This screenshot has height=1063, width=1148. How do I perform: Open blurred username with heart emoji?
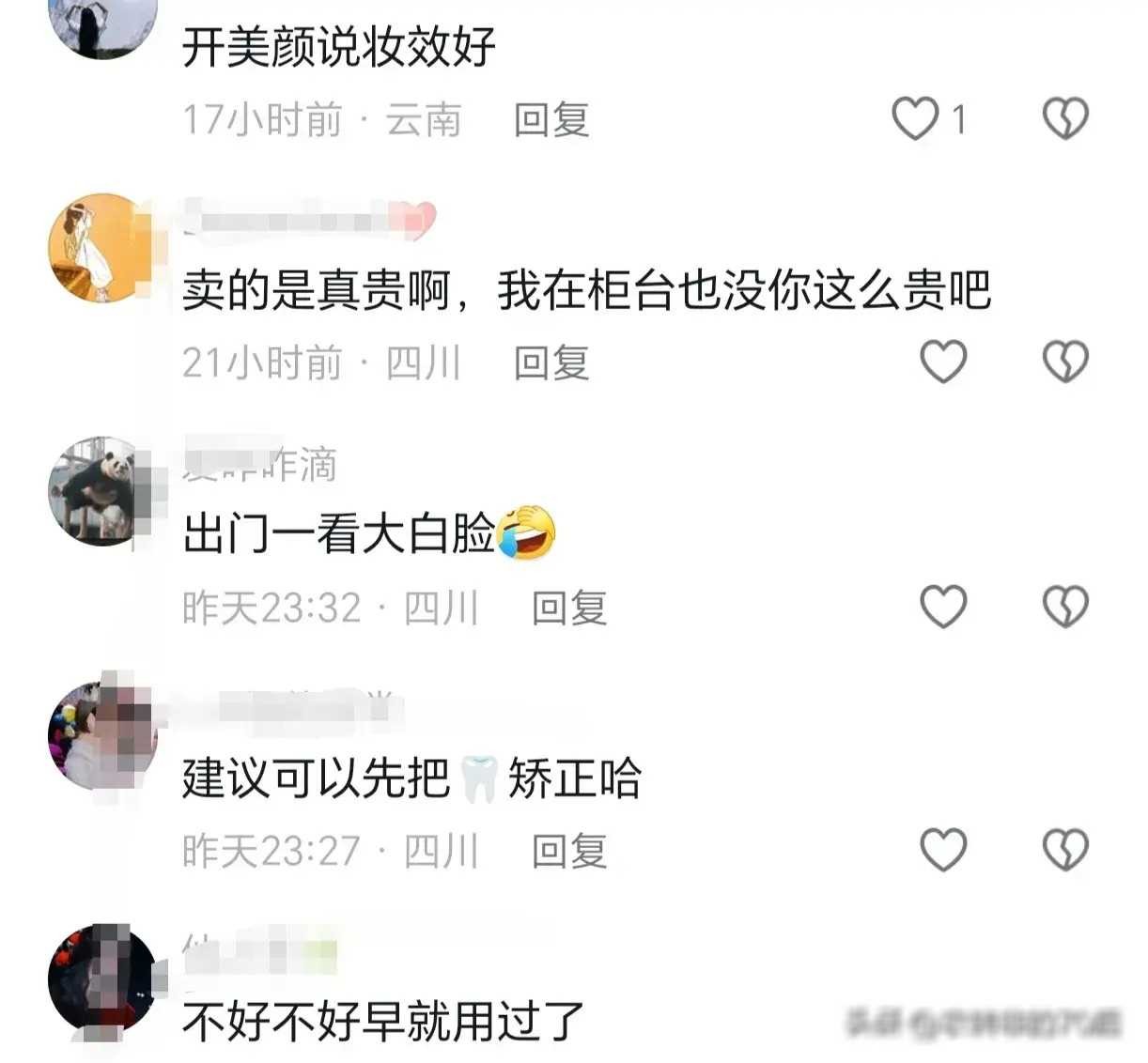point(309,220)
